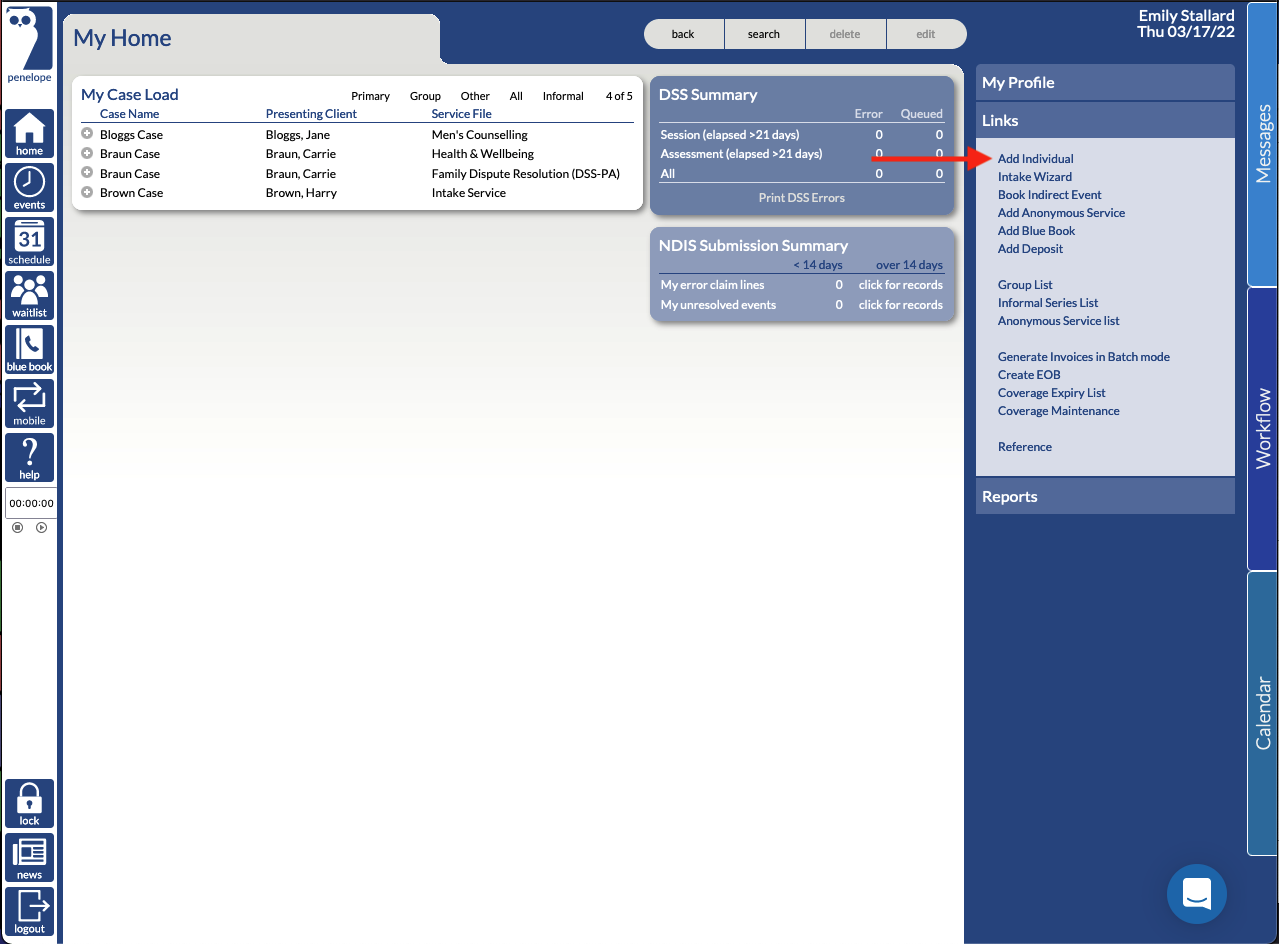Open the Group List link

1025,285
